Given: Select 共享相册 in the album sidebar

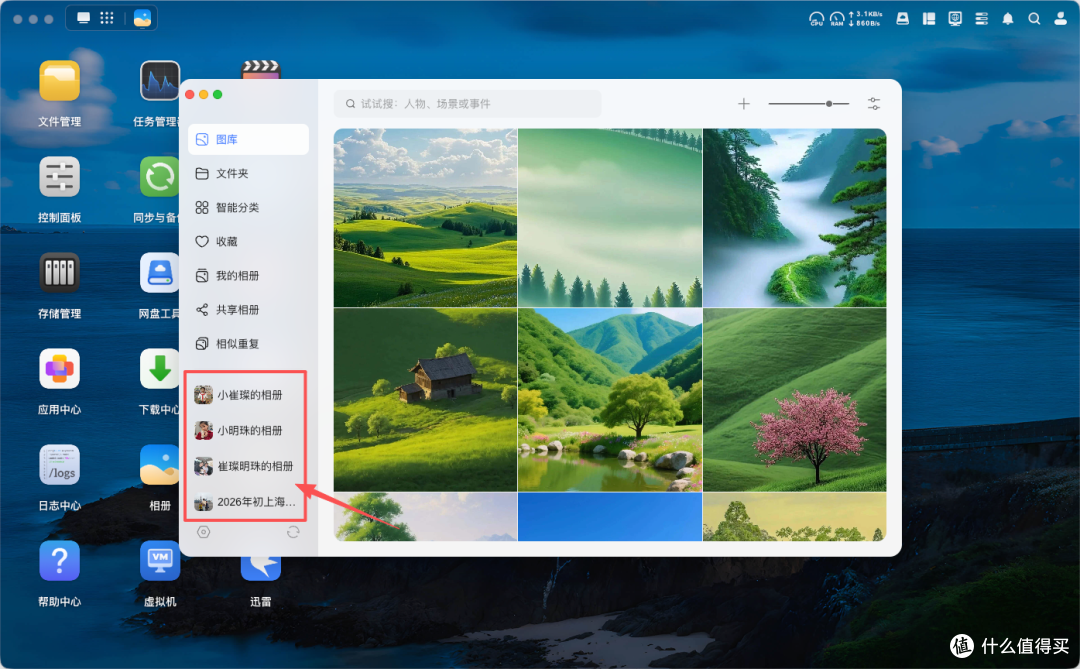Looking at the screenshot, I should 248,310.
